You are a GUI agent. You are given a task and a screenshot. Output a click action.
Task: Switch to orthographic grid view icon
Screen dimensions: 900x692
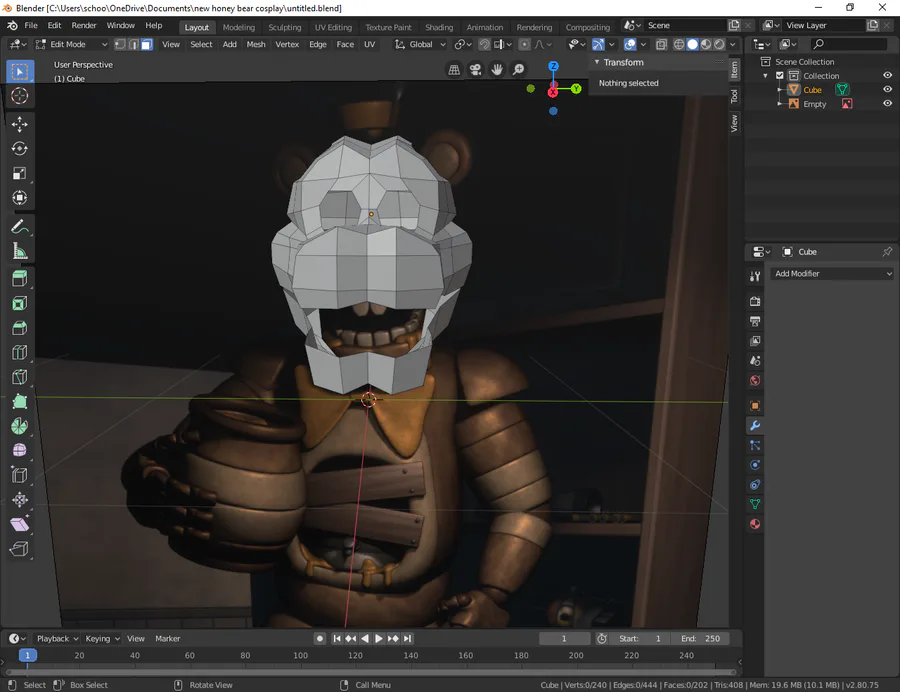click(454, 69)
